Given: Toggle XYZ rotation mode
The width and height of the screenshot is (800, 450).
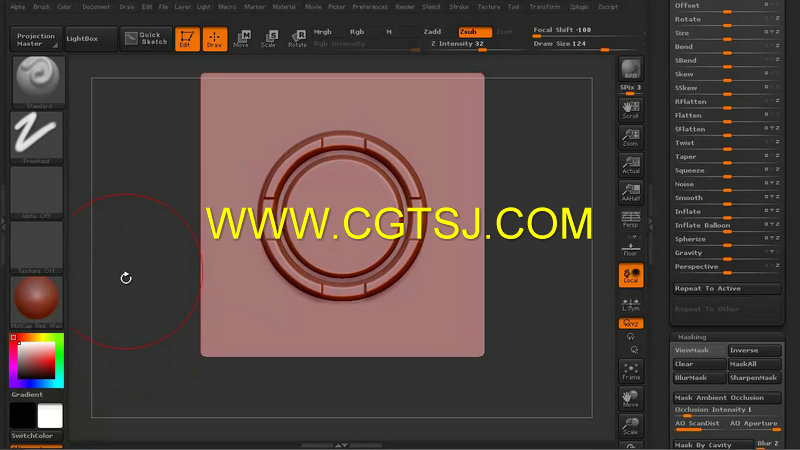Looking at the screenshot, I should click(x=631, y=323).
